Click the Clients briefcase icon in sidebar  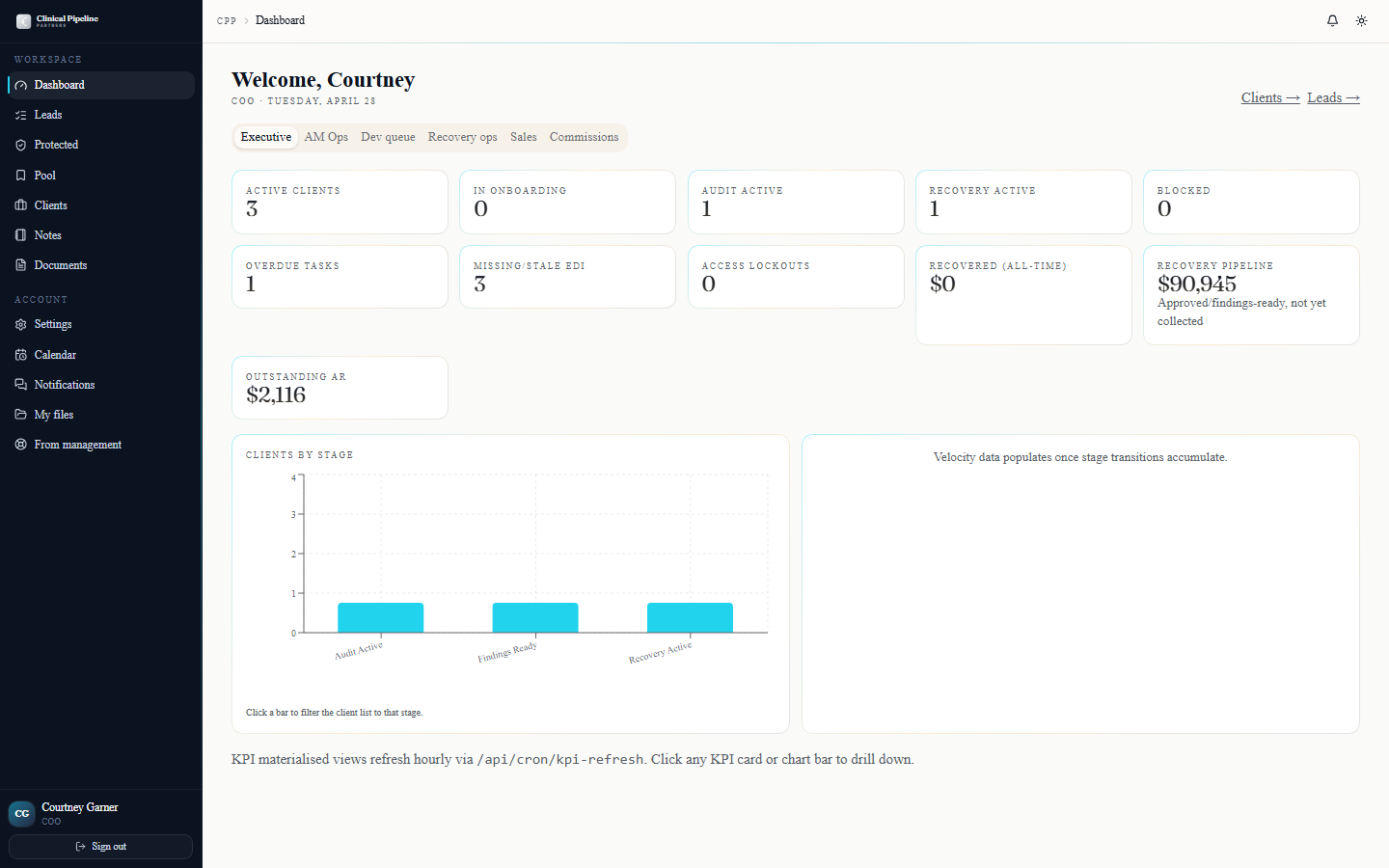pyautogui.click(x=21, y=205)
